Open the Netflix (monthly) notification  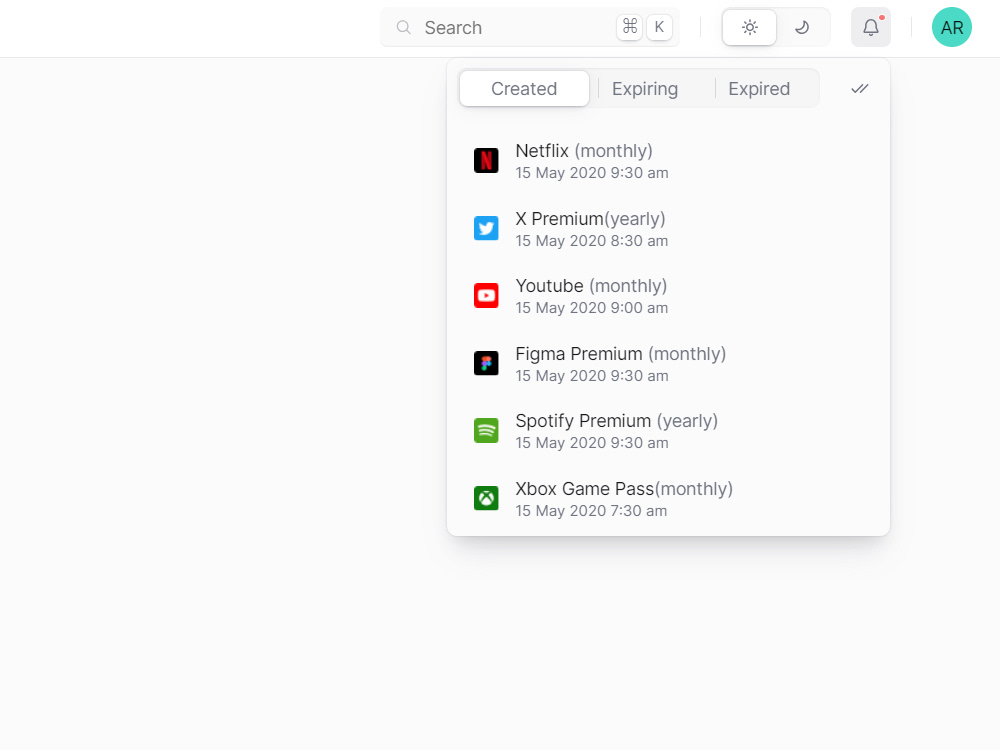click(x=668, y=161)
